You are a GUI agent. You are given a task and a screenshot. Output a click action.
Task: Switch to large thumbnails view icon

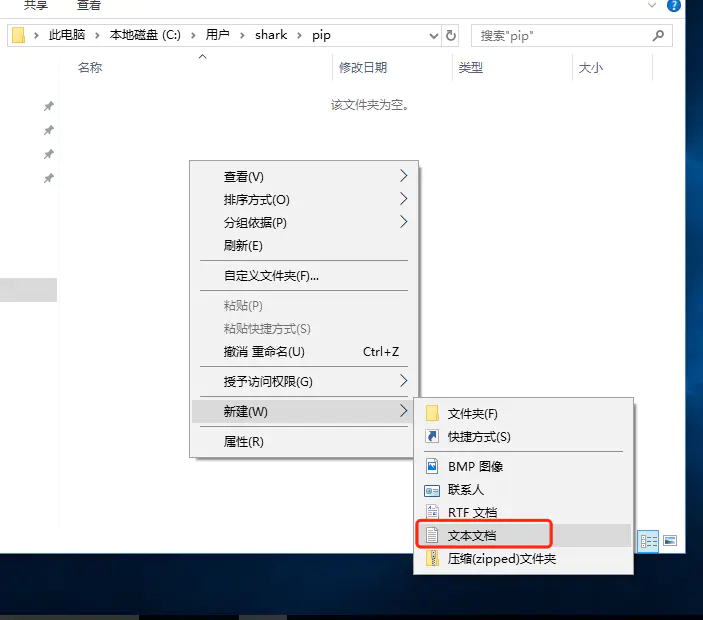(670, 541)
